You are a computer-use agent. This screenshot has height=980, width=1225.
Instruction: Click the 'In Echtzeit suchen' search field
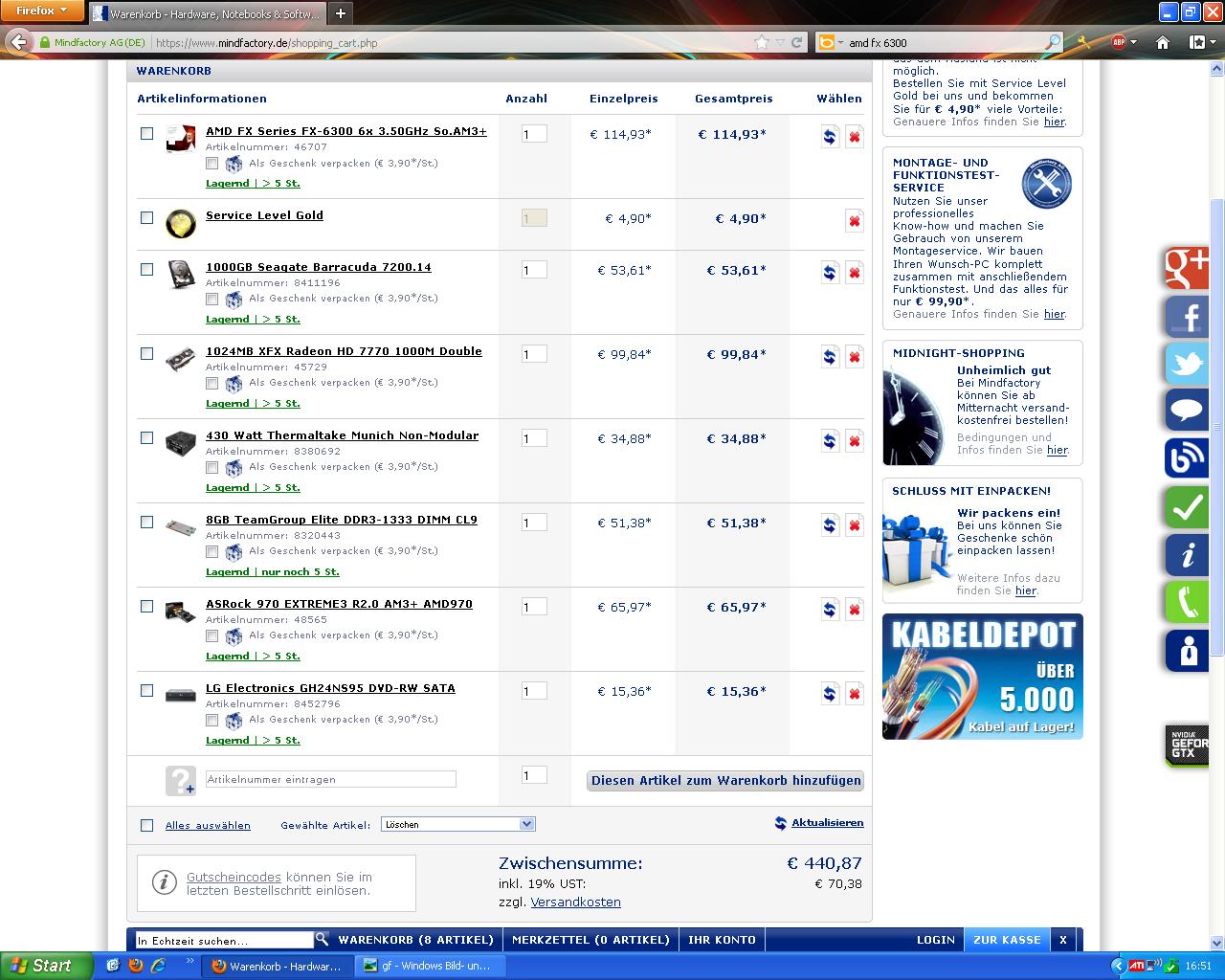point(225,940)
